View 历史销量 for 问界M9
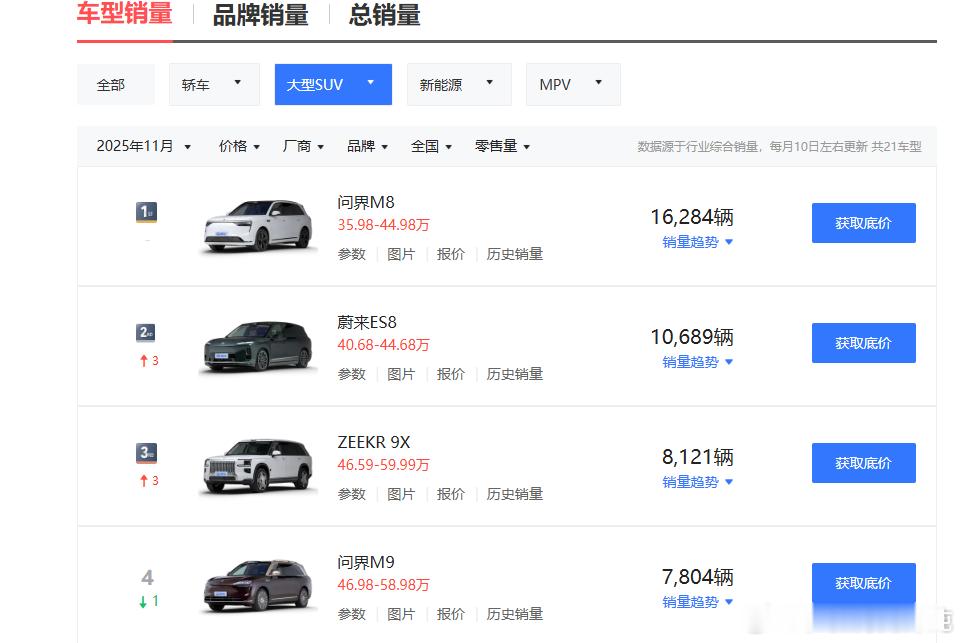The image size is (962, 643). (x=514, y=613)
